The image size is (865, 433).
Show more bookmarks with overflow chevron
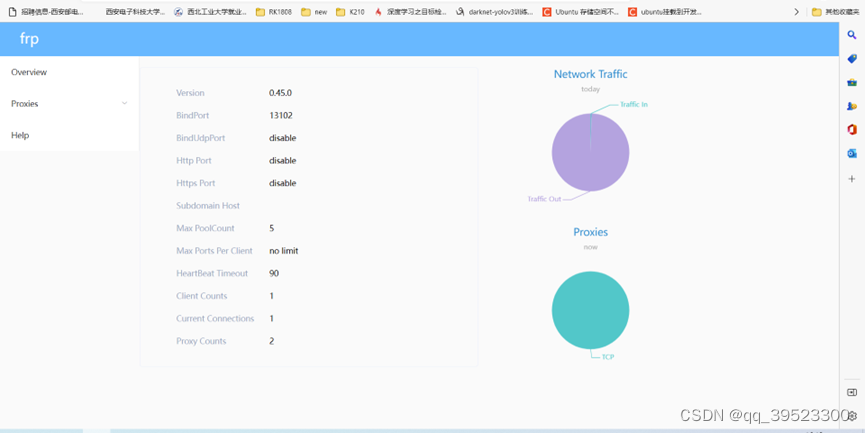(796, 12)
